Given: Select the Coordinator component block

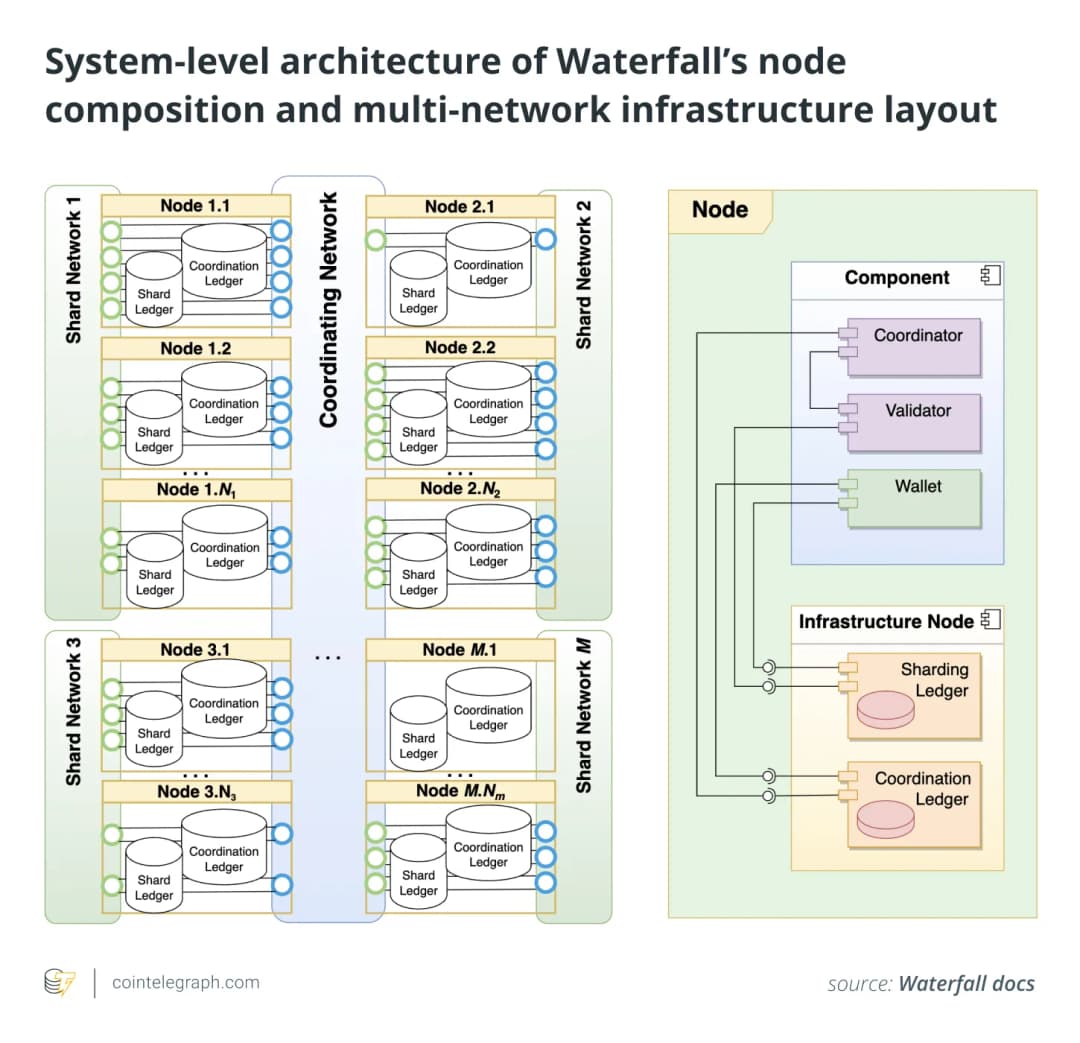Looking at the screenshot, I should click(914, 346).
